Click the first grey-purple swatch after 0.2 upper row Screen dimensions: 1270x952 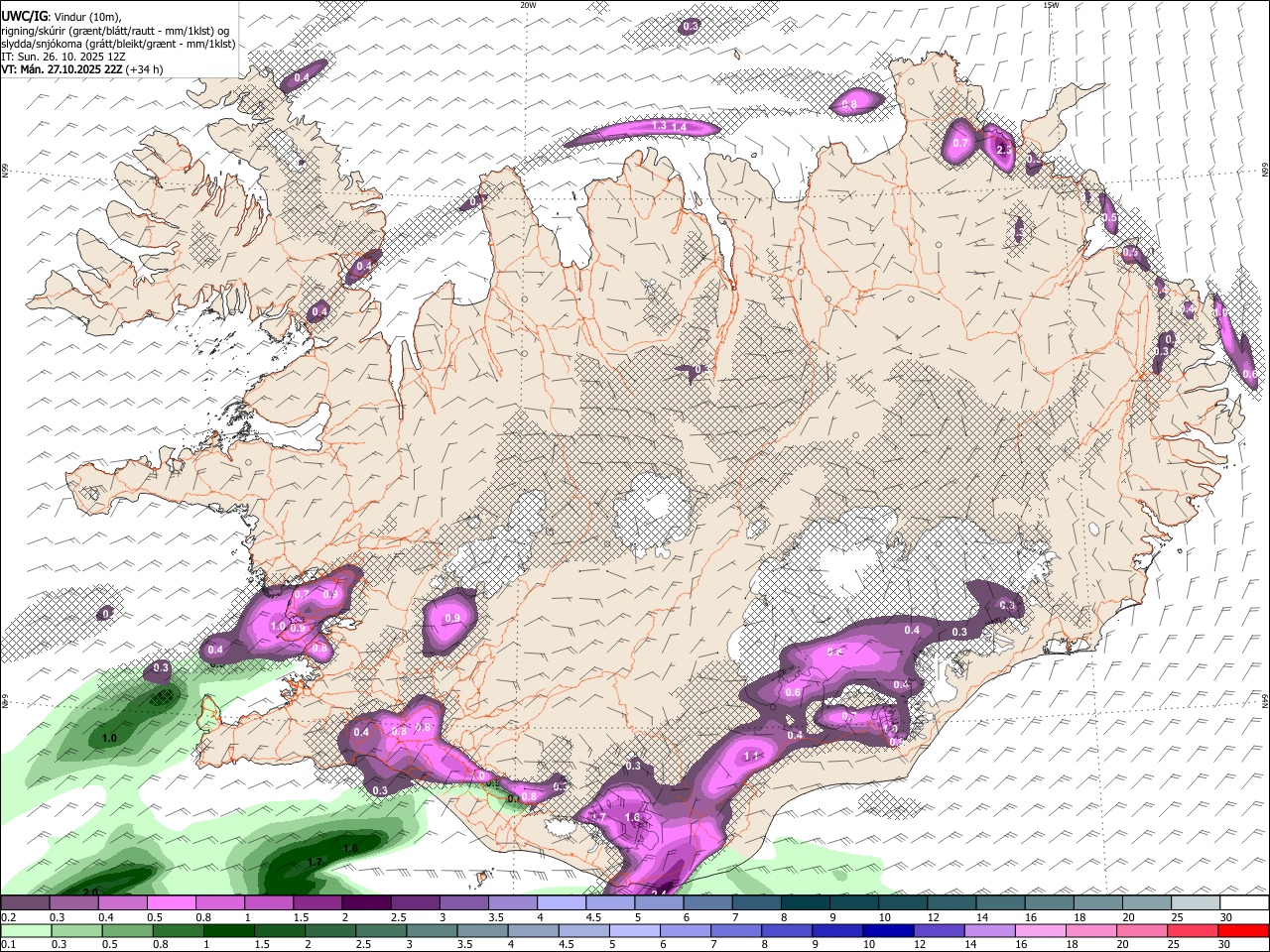pyautogui.click(x=25, y=903)
